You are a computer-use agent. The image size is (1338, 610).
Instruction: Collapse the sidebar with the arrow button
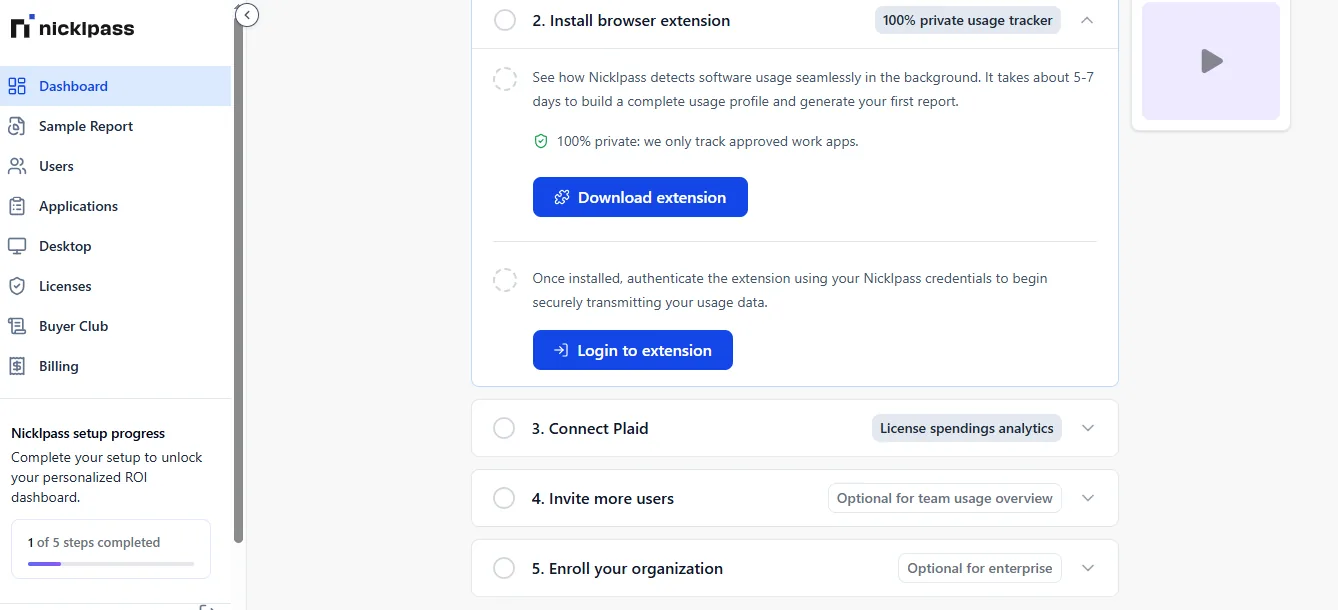point(247,15)
